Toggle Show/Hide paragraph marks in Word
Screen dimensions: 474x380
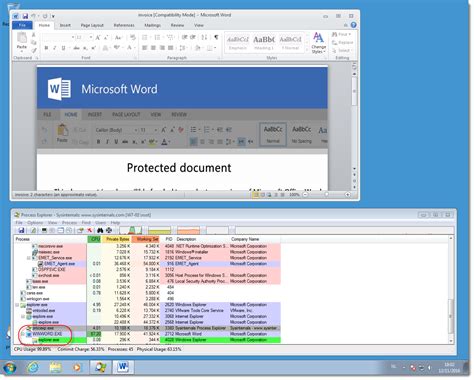coord(216,37)
